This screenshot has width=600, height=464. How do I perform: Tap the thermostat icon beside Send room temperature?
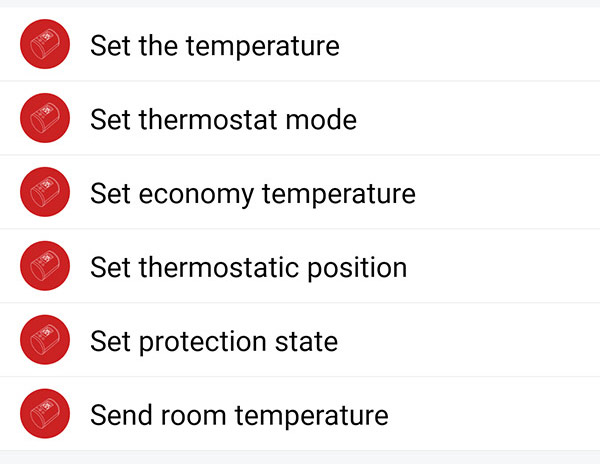click(45, 414)
